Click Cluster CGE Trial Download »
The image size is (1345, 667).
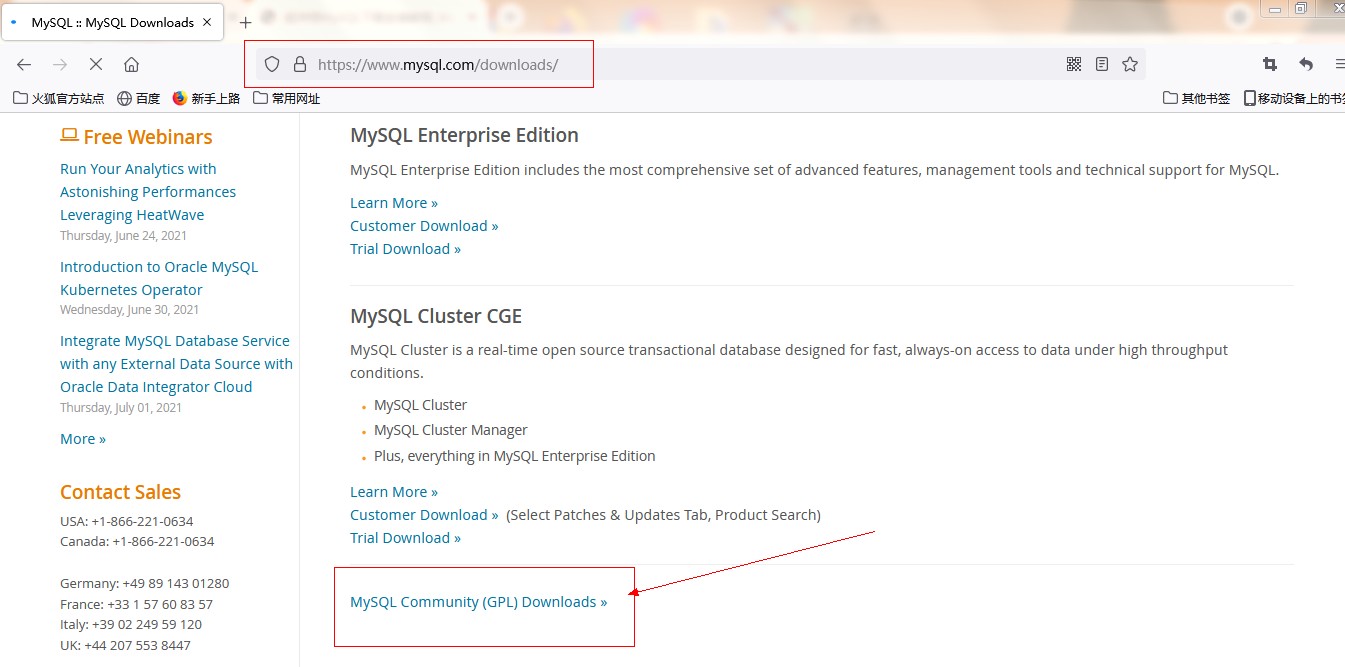[x=405, y=538]
